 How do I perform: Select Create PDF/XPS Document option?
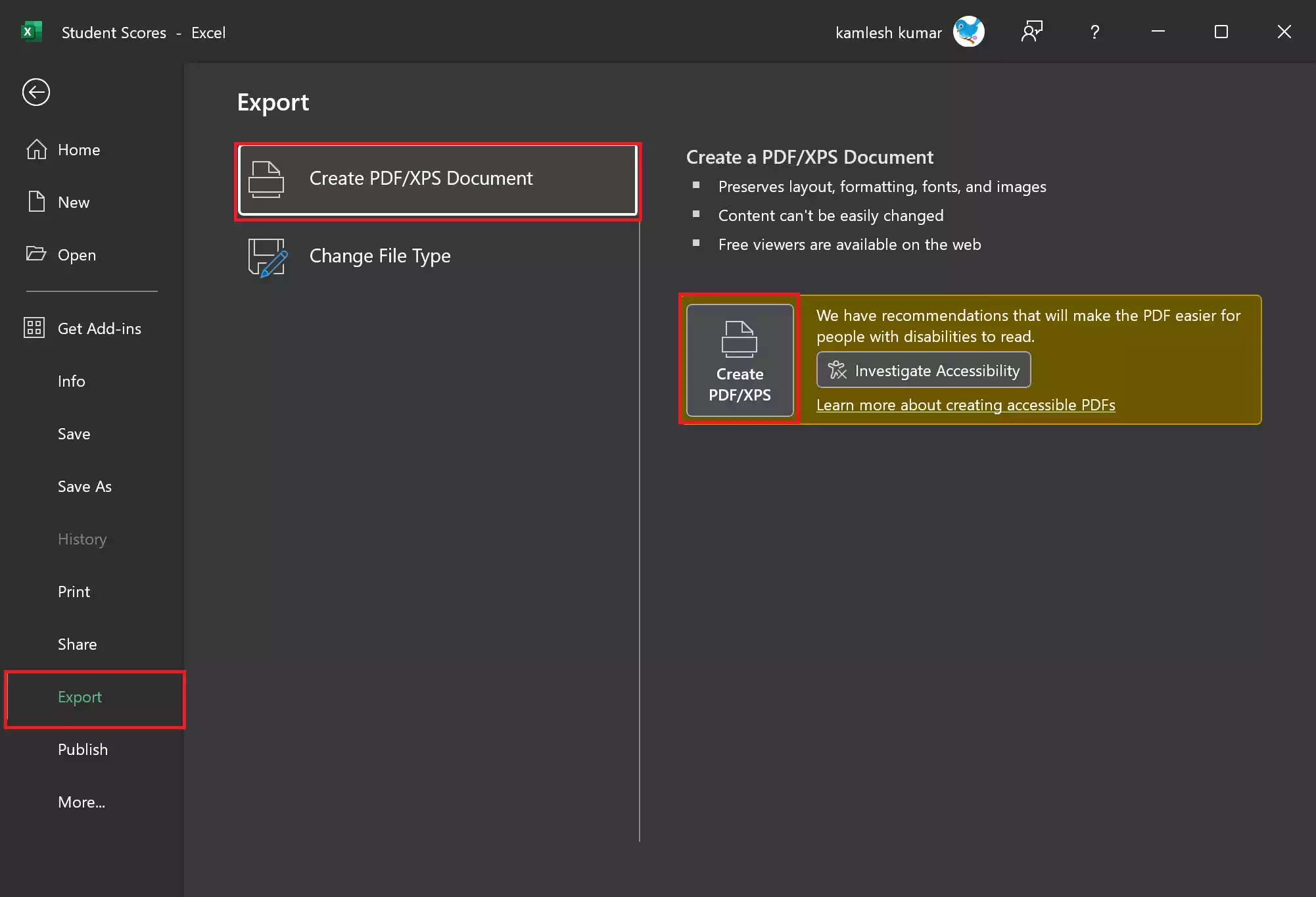[438, 180]
